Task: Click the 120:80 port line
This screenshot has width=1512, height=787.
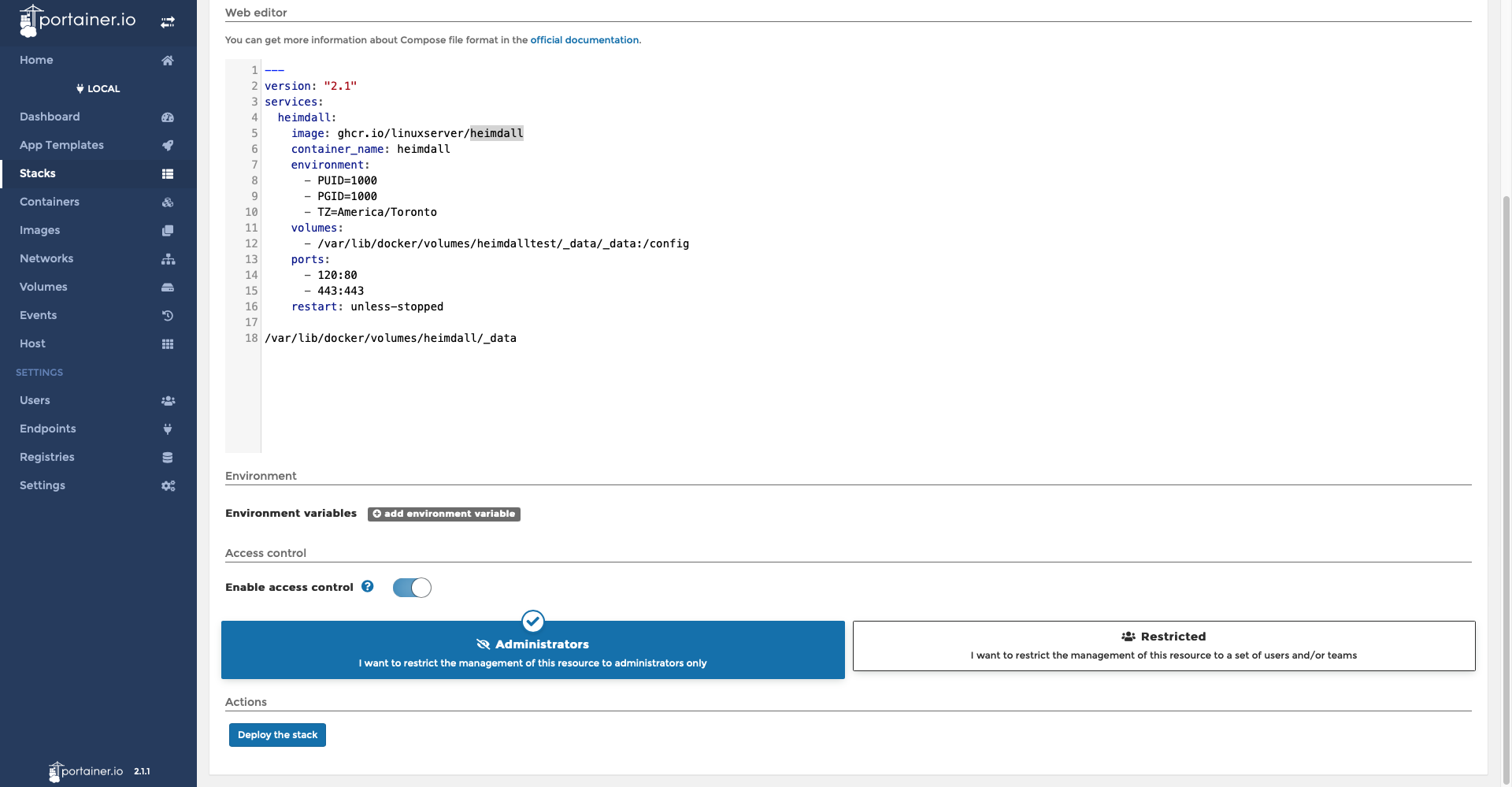Action: [337, 275]
